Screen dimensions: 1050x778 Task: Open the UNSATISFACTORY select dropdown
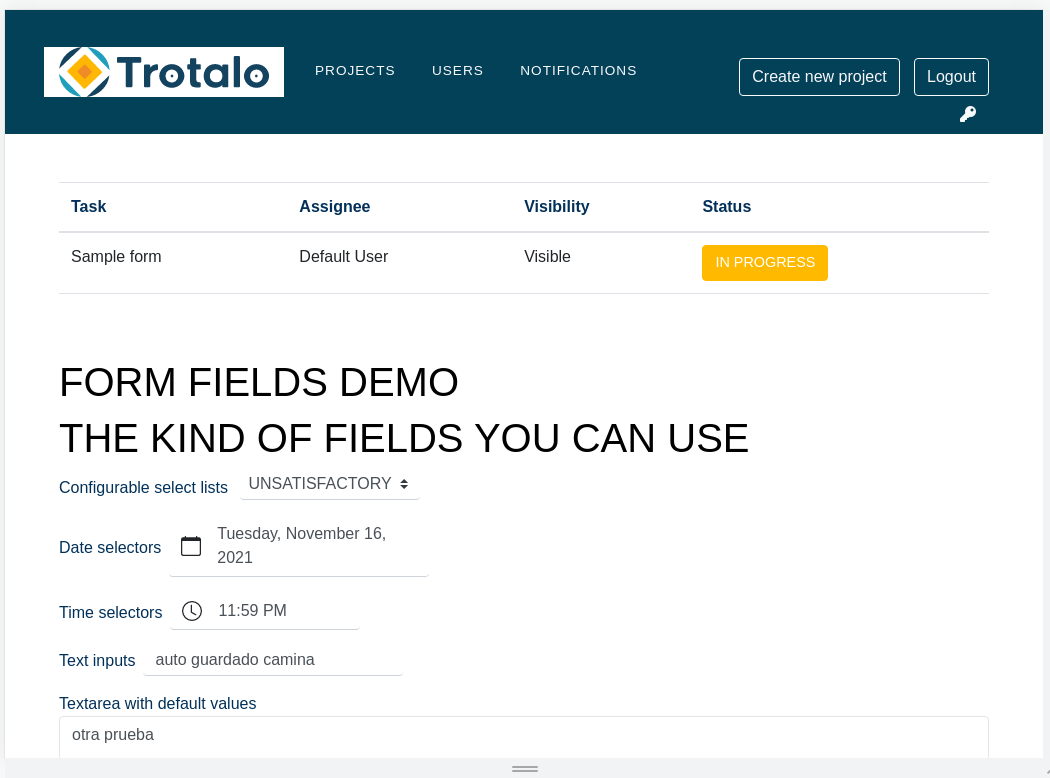[x=329, y=483]
